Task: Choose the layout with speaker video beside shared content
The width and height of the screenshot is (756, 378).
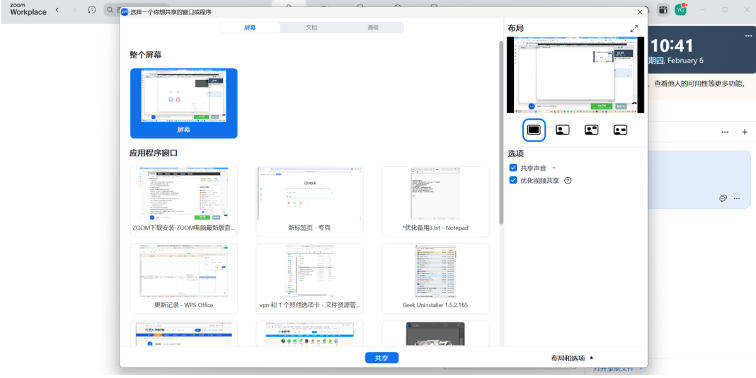Action: [563, 130]
